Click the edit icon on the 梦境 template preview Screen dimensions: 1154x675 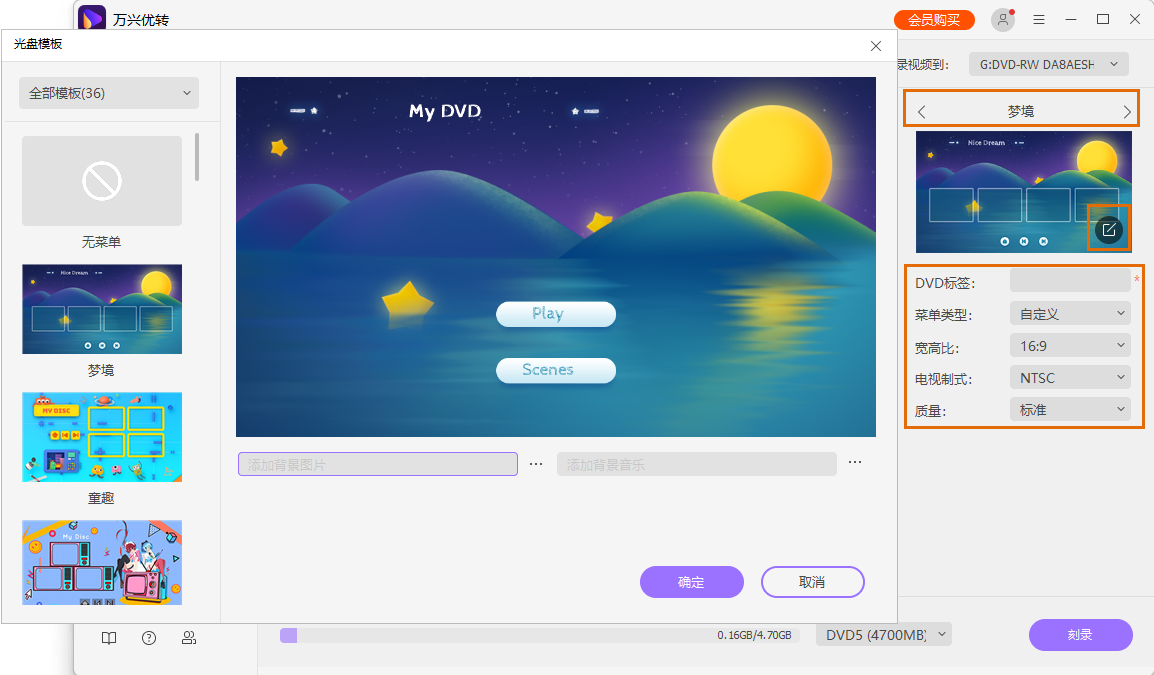coord(1108,229)
